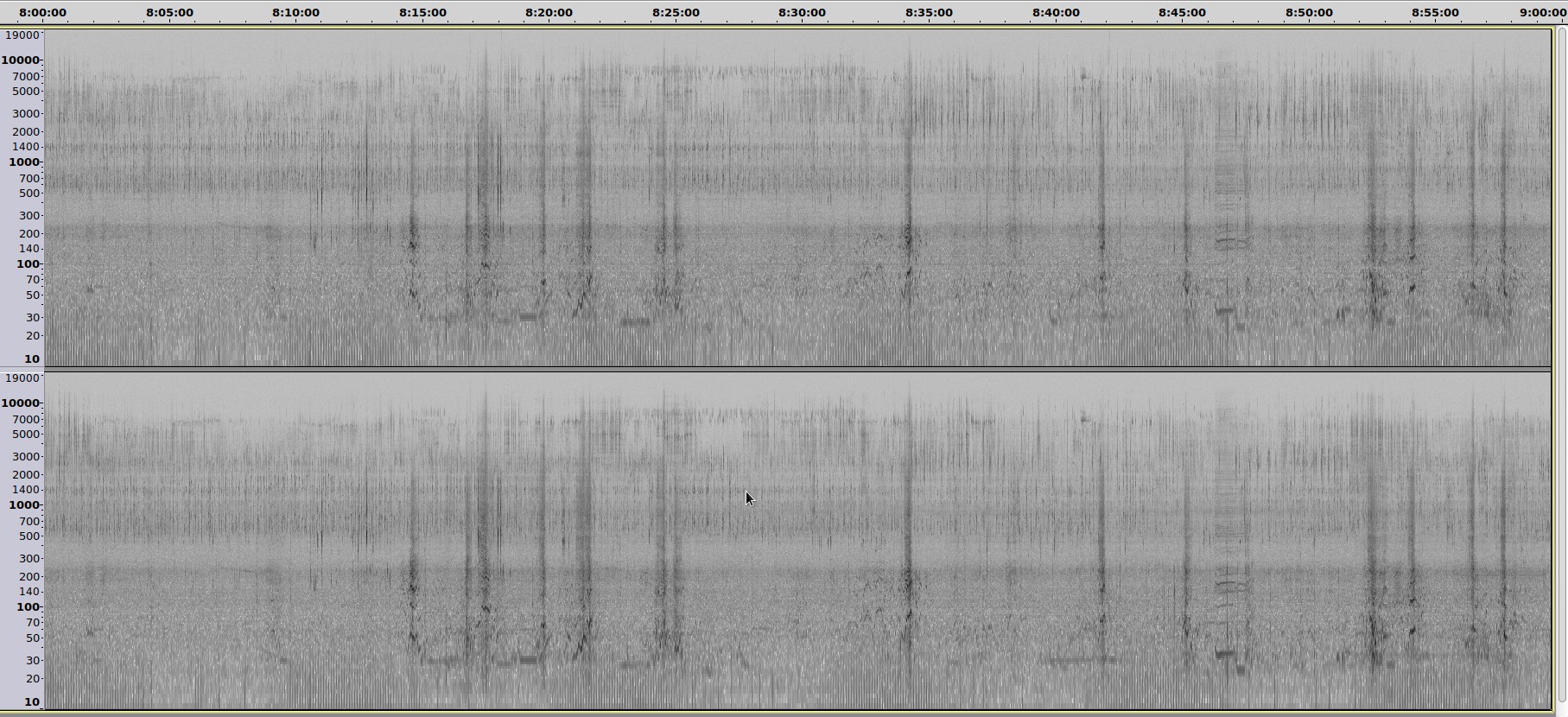
Task: Click 19000 on the lower track frequency scale
Action: pos(22,378)
